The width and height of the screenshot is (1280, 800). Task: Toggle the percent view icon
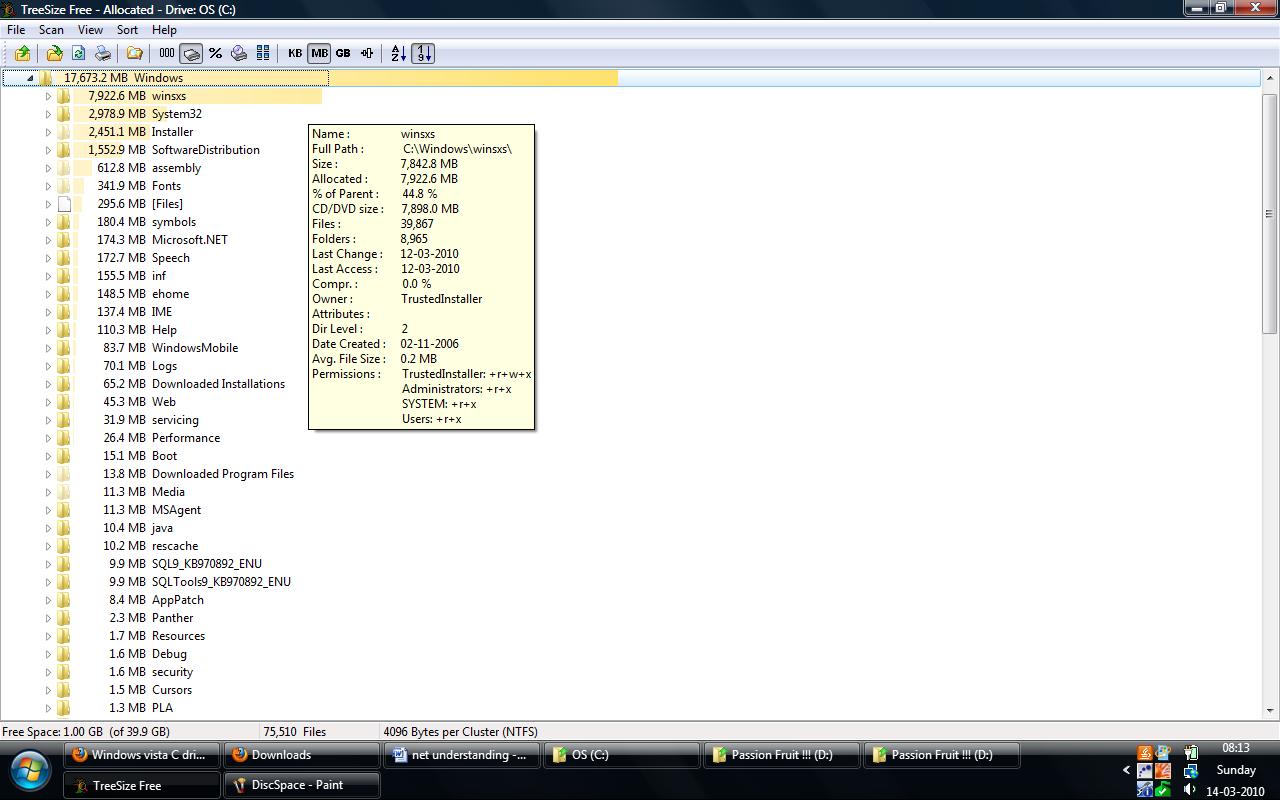tap(215, 53)
